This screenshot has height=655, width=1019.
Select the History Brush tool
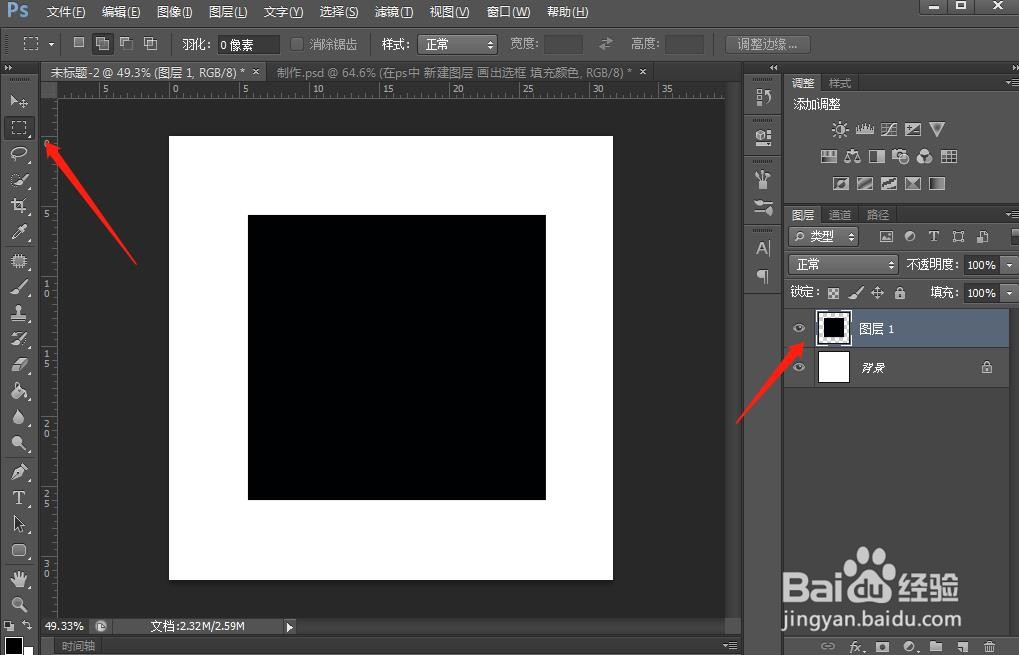click(19, 339)
